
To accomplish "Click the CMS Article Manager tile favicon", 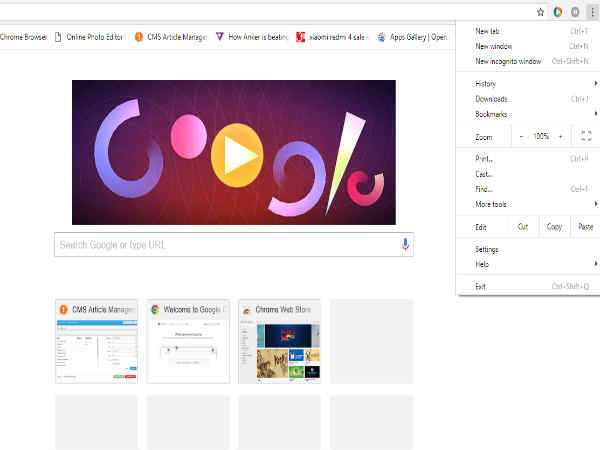I will coord(64,309).
